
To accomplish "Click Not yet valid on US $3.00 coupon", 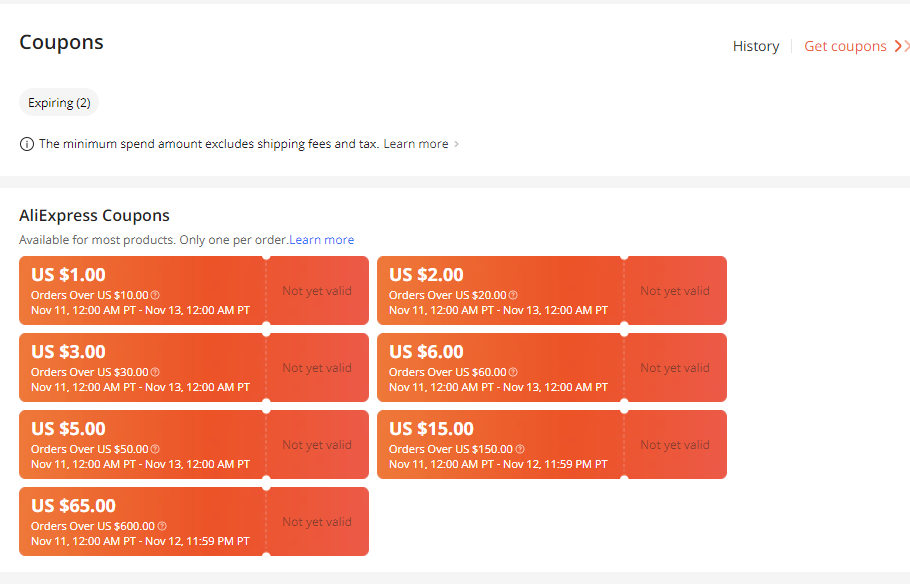I will pos(317,368).
